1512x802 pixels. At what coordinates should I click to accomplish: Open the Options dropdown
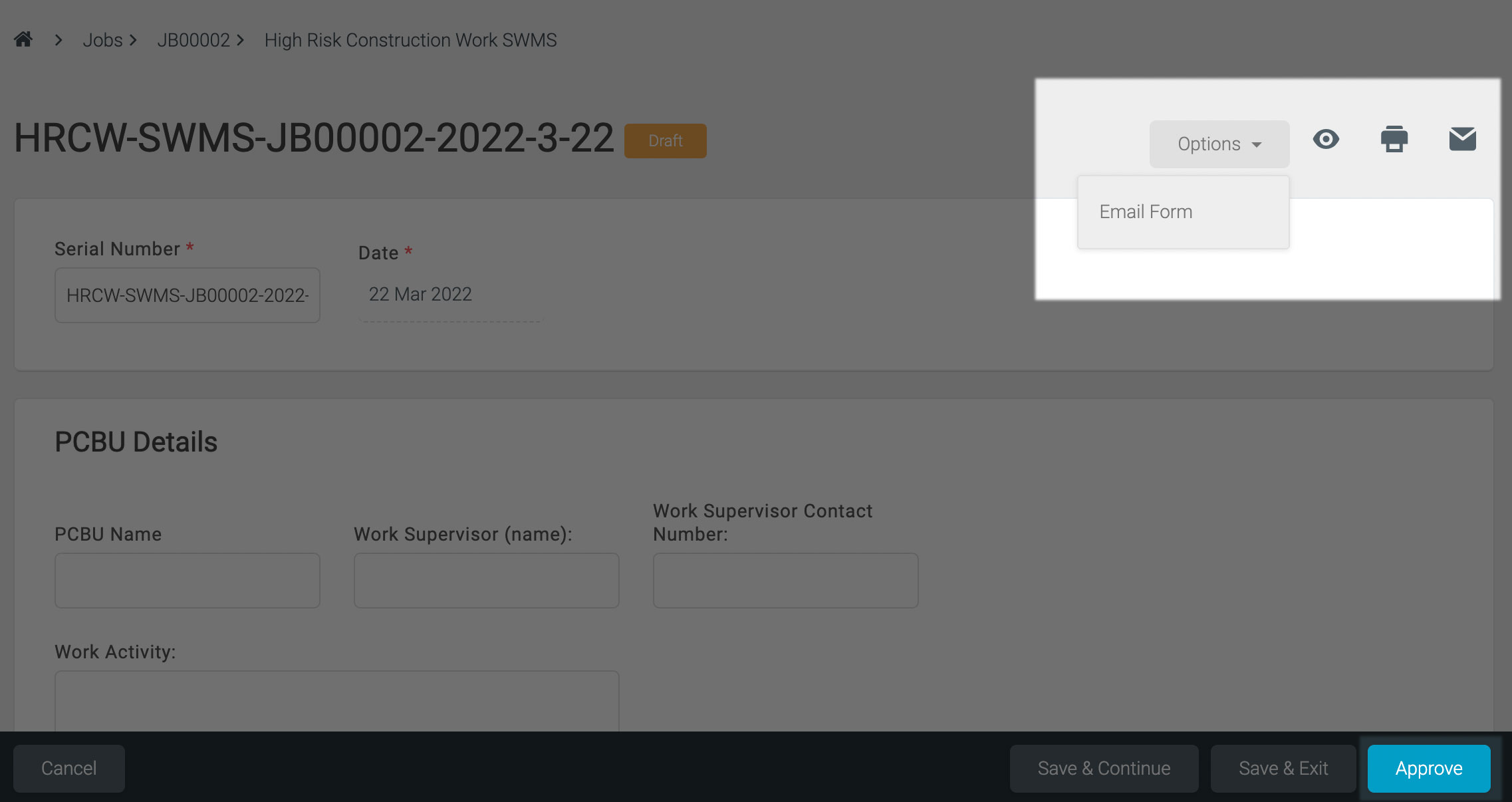pyautogui.click(x=1219, y=144)
